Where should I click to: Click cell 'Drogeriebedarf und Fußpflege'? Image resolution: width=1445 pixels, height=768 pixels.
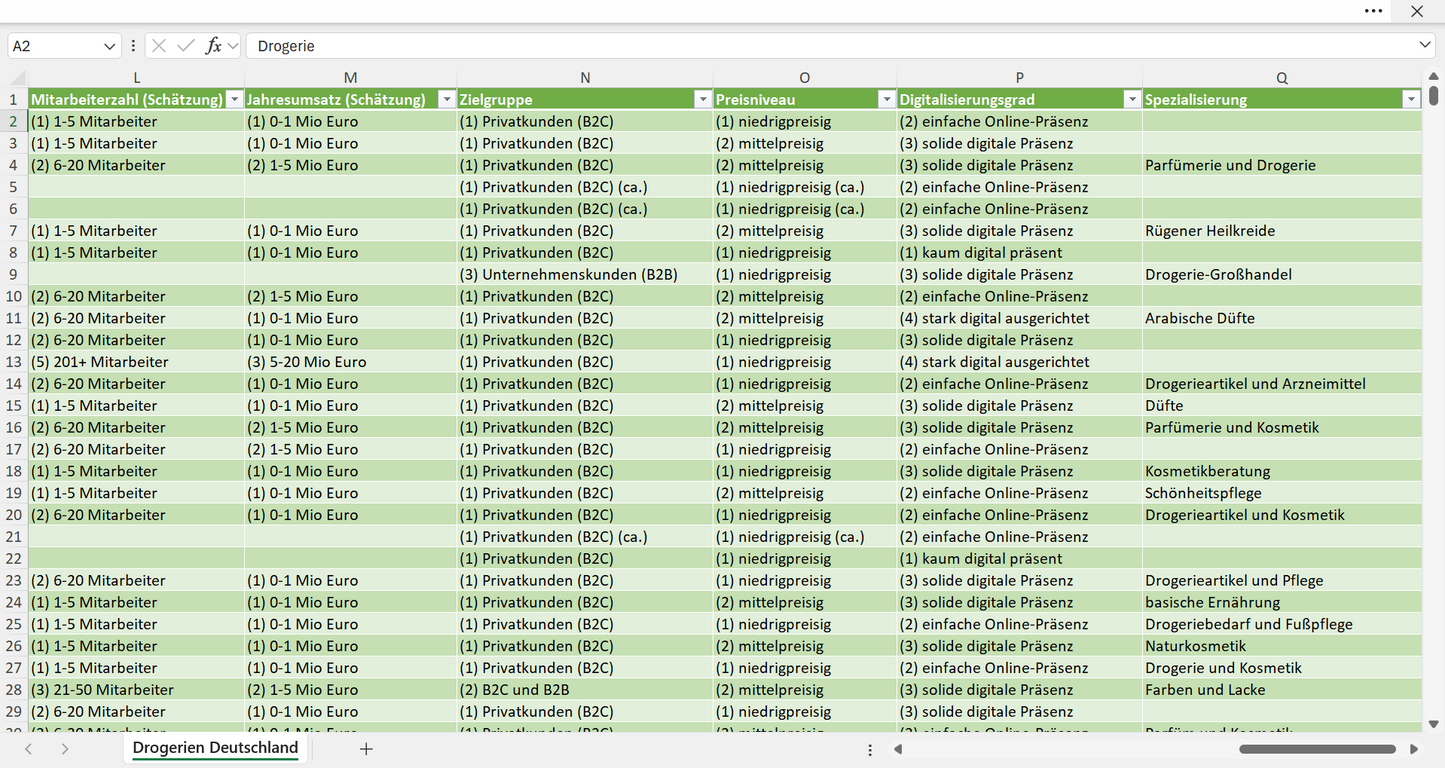tap(1282, 624)
